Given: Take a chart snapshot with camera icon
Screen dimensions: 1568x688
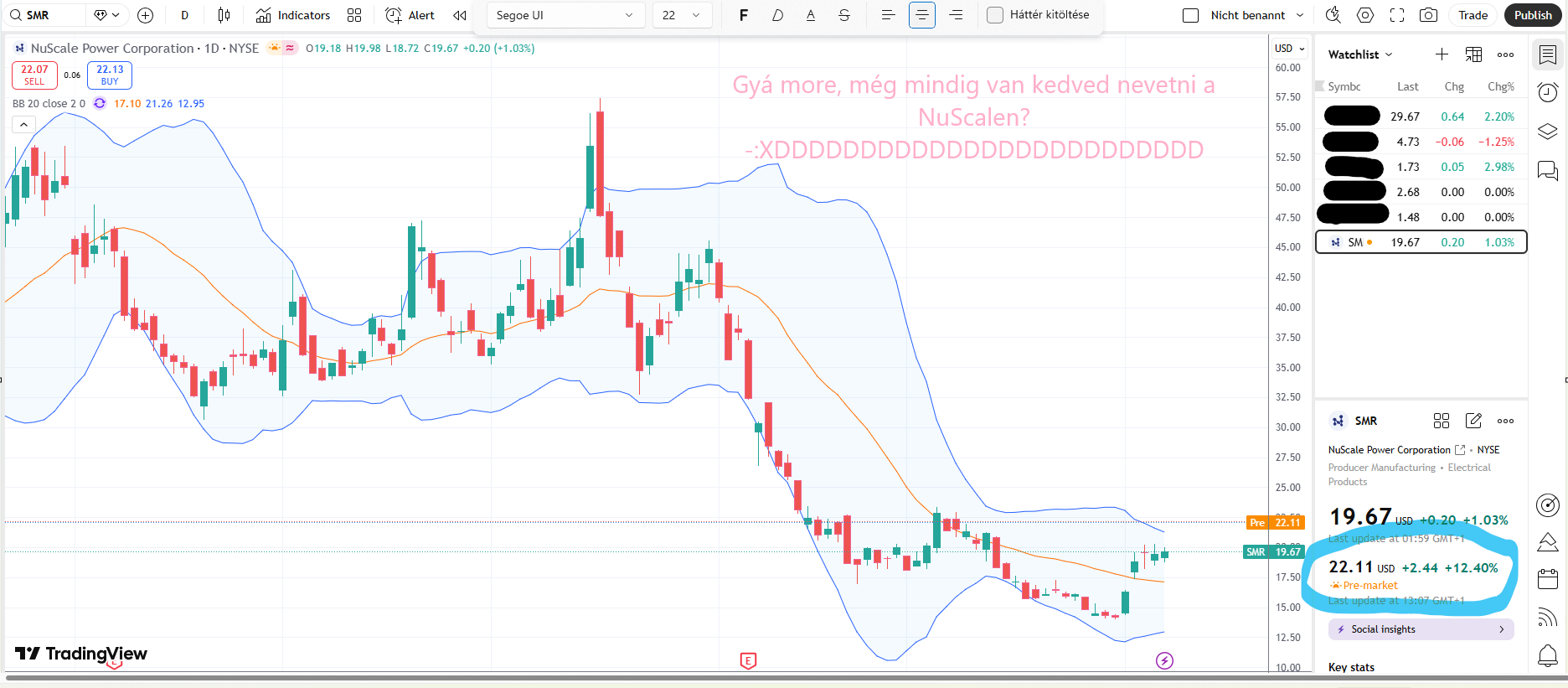Looking at the screenshot, I should click(1428, 15).
